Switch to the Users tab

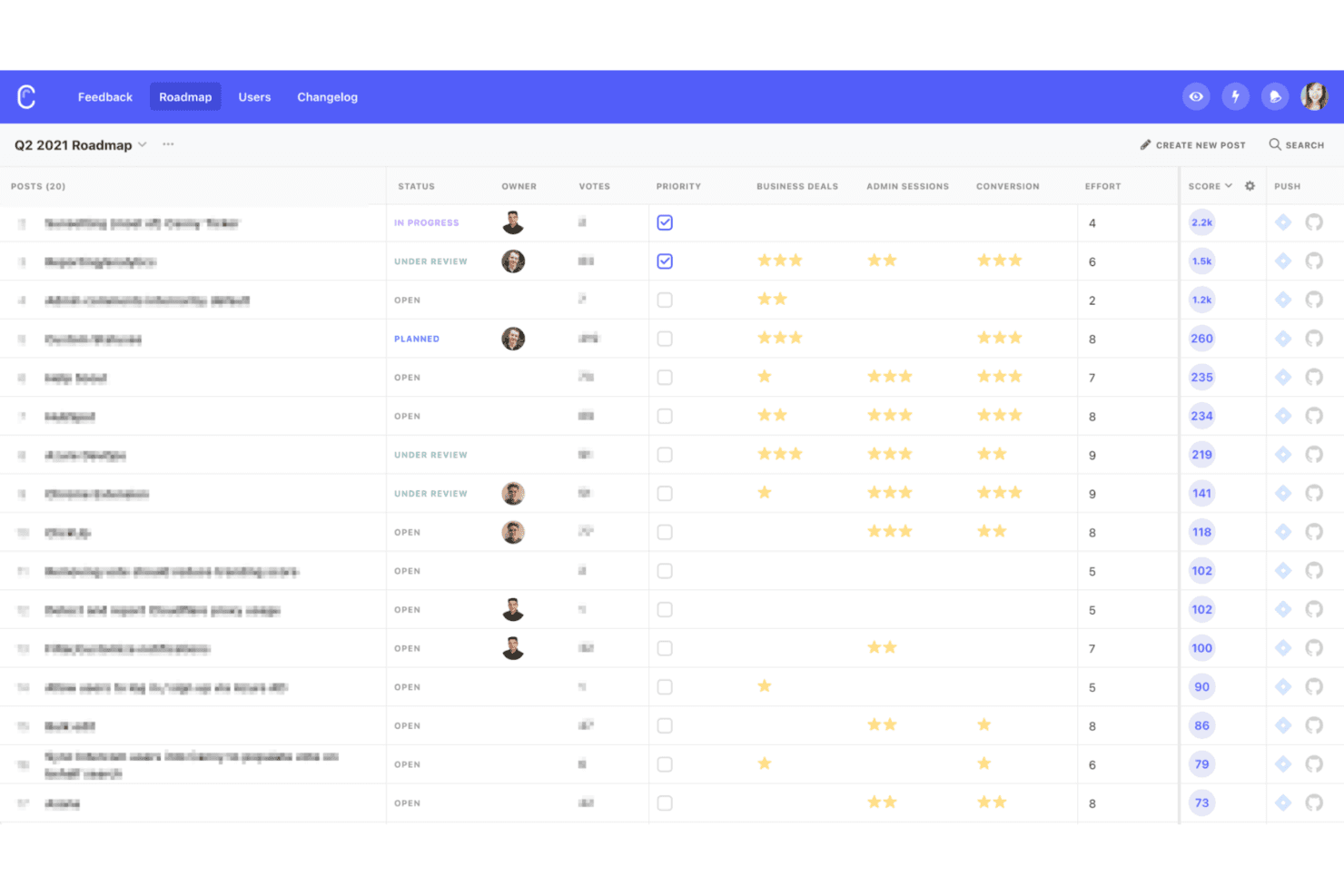click(254, 97)
